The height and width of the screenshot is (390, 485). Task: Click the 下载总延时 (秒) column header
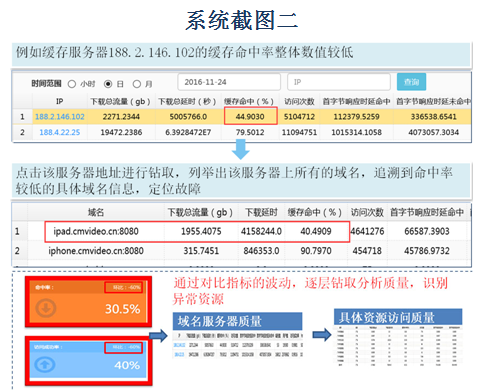(187, 101)
